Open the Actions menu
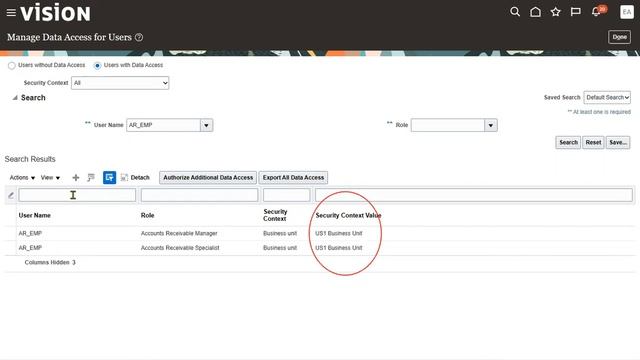The image size is (640, 360). 22,178
